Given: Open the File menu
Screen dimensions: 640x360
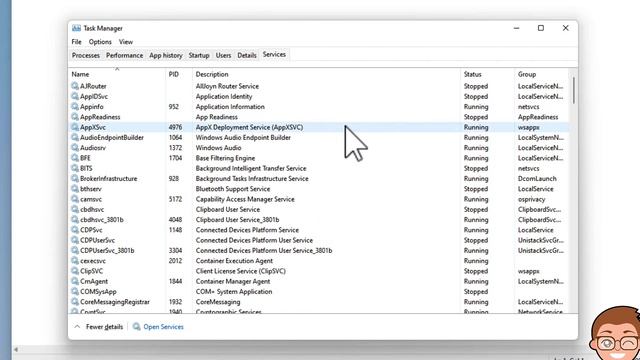Looking at the screenshot, I should tap(76, 42).
